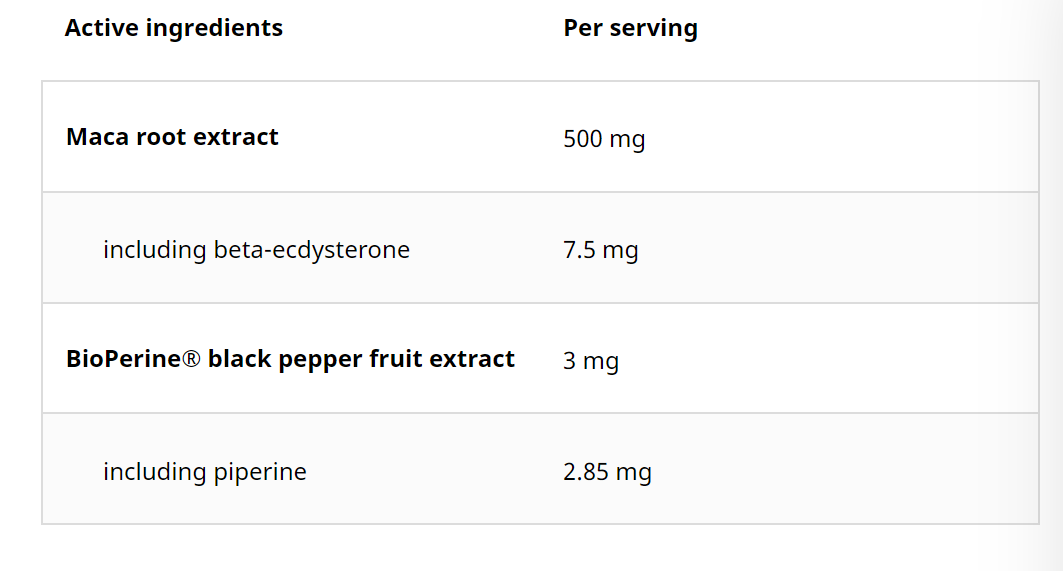Click the 2.85 mg value
This screenshot has width=1063, height=571.
pyautogui.click(x=607, y=472)
